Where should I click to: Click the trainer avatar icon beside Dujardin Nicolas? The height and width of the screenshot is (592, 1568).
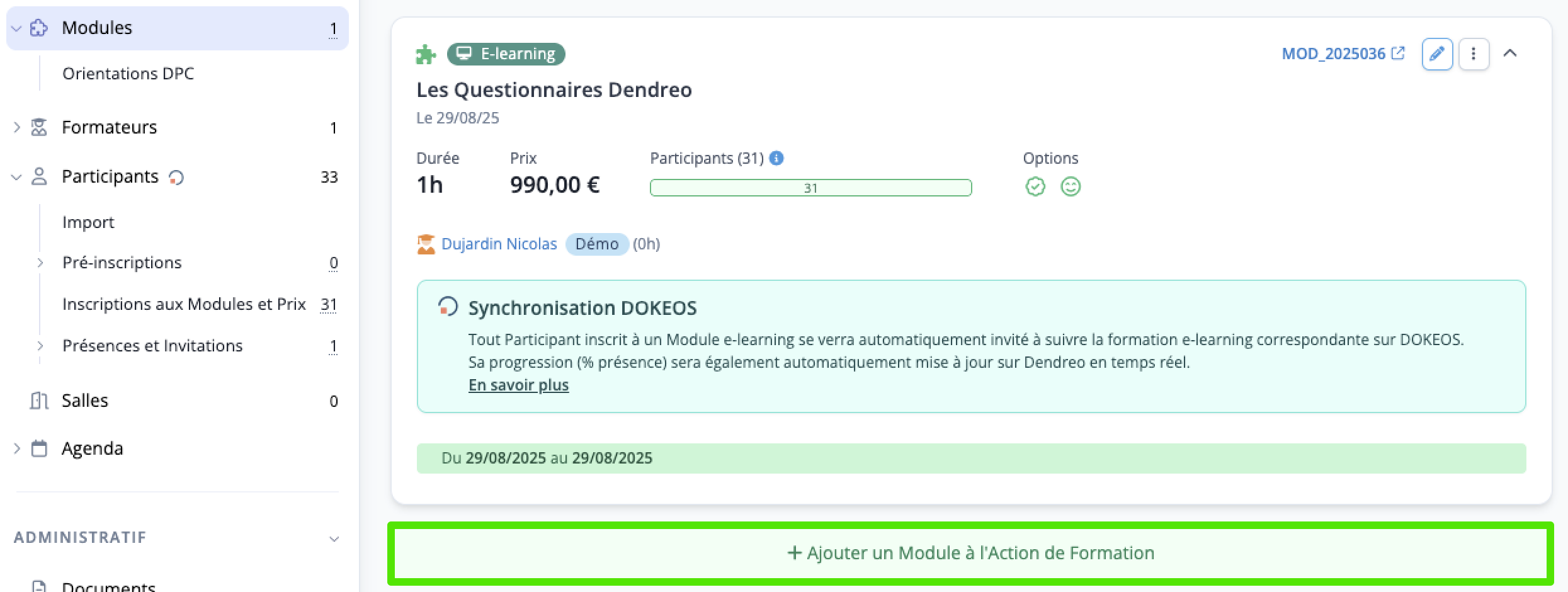pyautogui.click(x=426, y=244)
